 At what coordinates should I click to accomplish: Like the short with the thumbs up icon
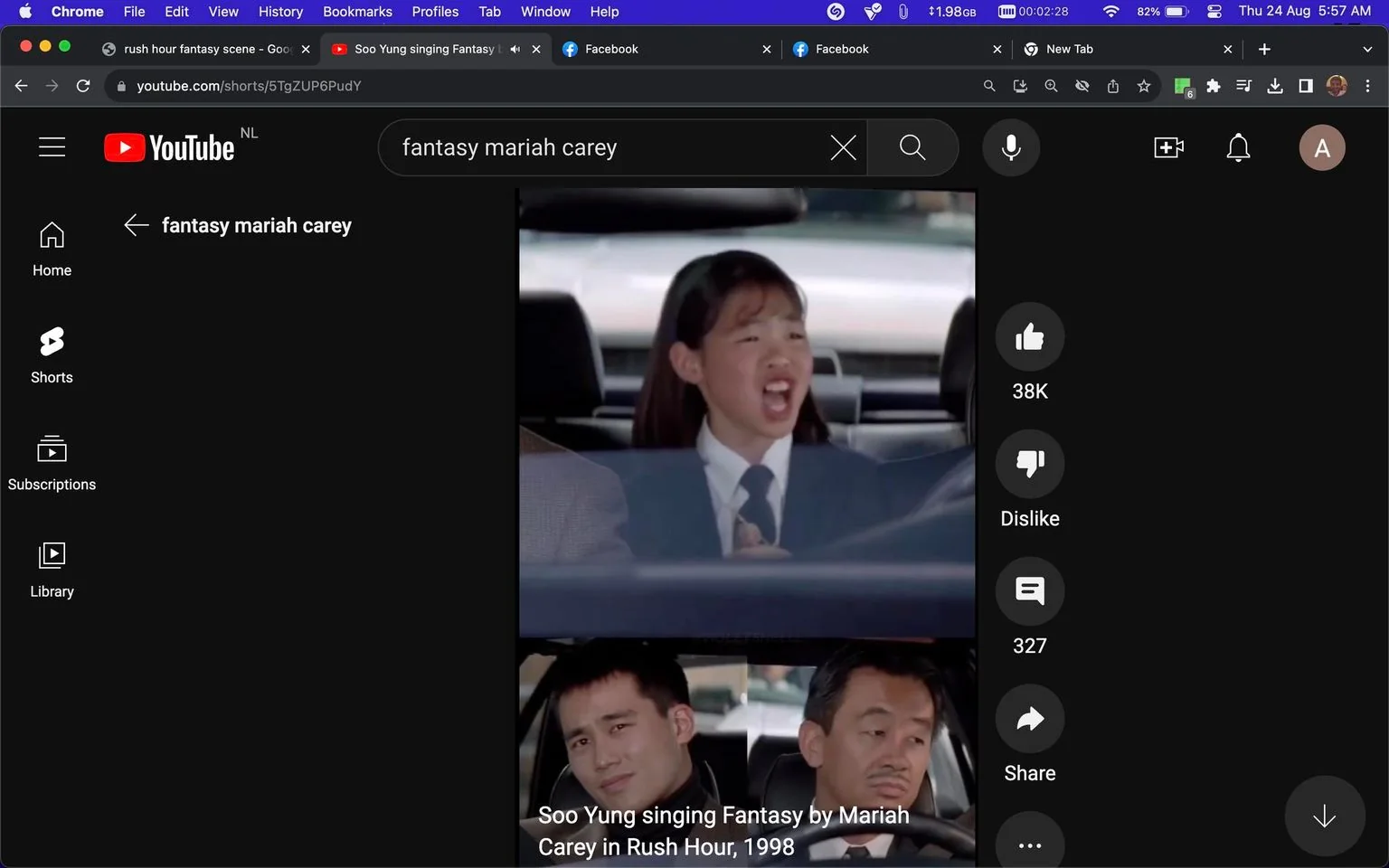point(1029,337)
